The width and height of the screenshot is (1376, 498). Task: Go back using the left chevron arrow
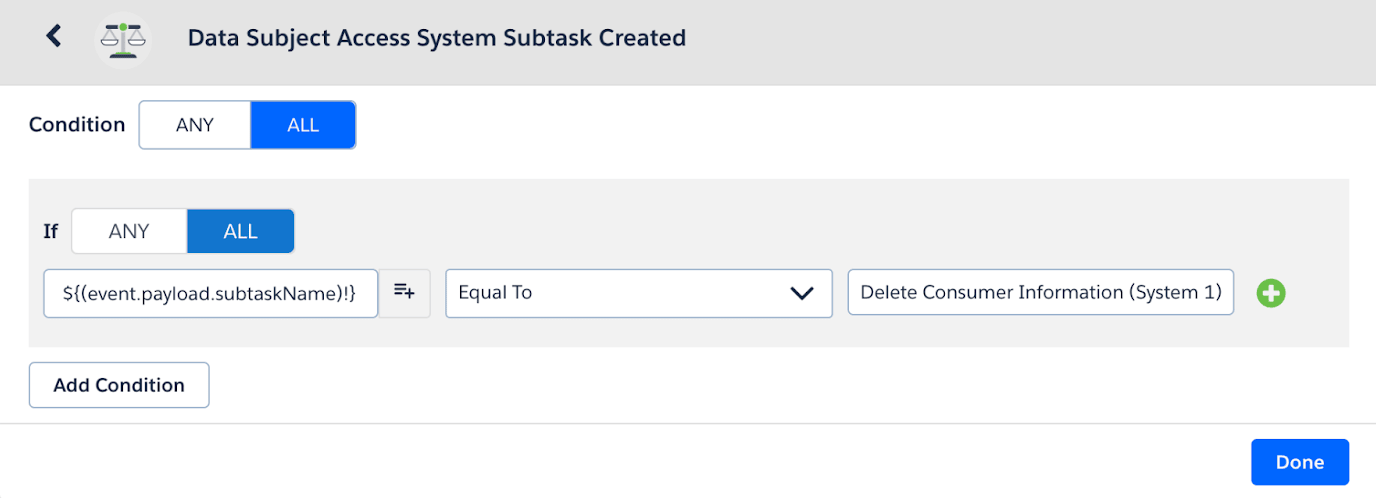point(54,37)
